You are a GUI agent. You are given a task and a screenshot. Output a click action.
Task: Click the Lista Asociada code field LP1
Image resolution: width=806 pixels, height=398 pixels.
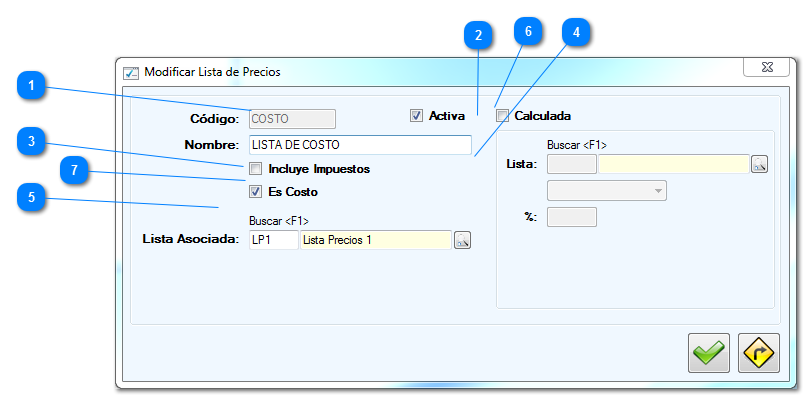click(273, 240)
